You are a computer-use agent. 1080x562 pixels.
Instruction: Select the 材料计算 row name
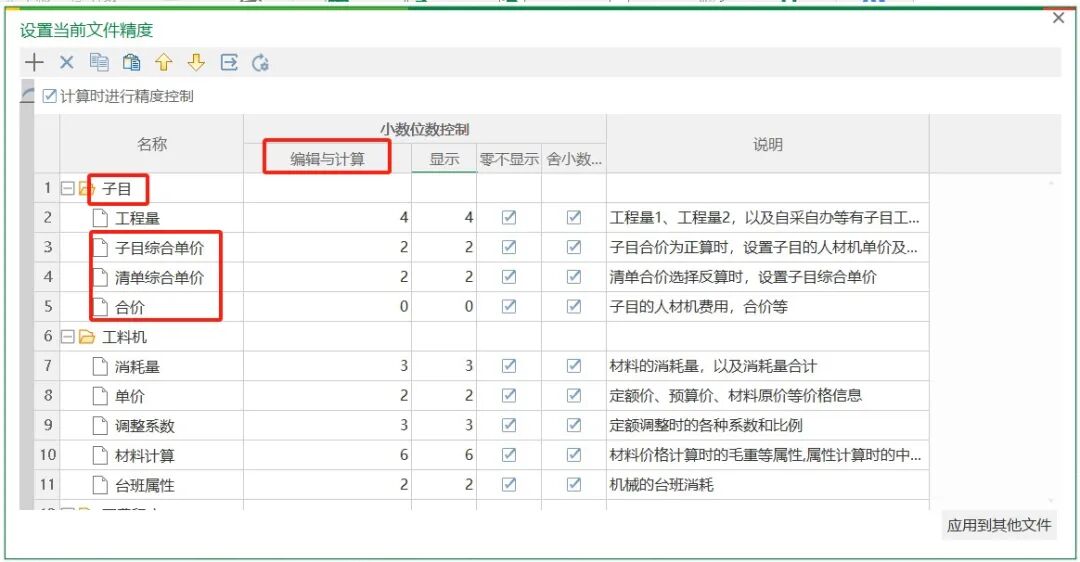click(145, 455)
